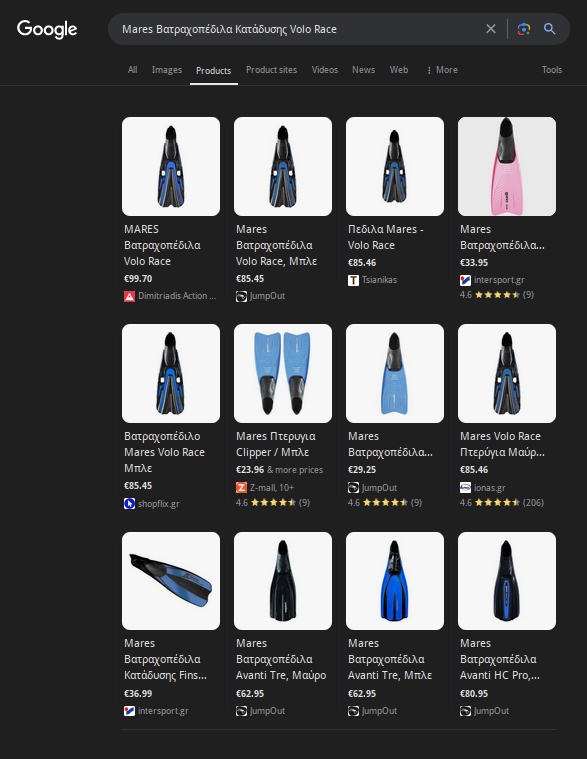Image resolution: width=587 pixels, height=759 pixels.
Task: Switch to the Images tab
Action: (x=167, y=70)
